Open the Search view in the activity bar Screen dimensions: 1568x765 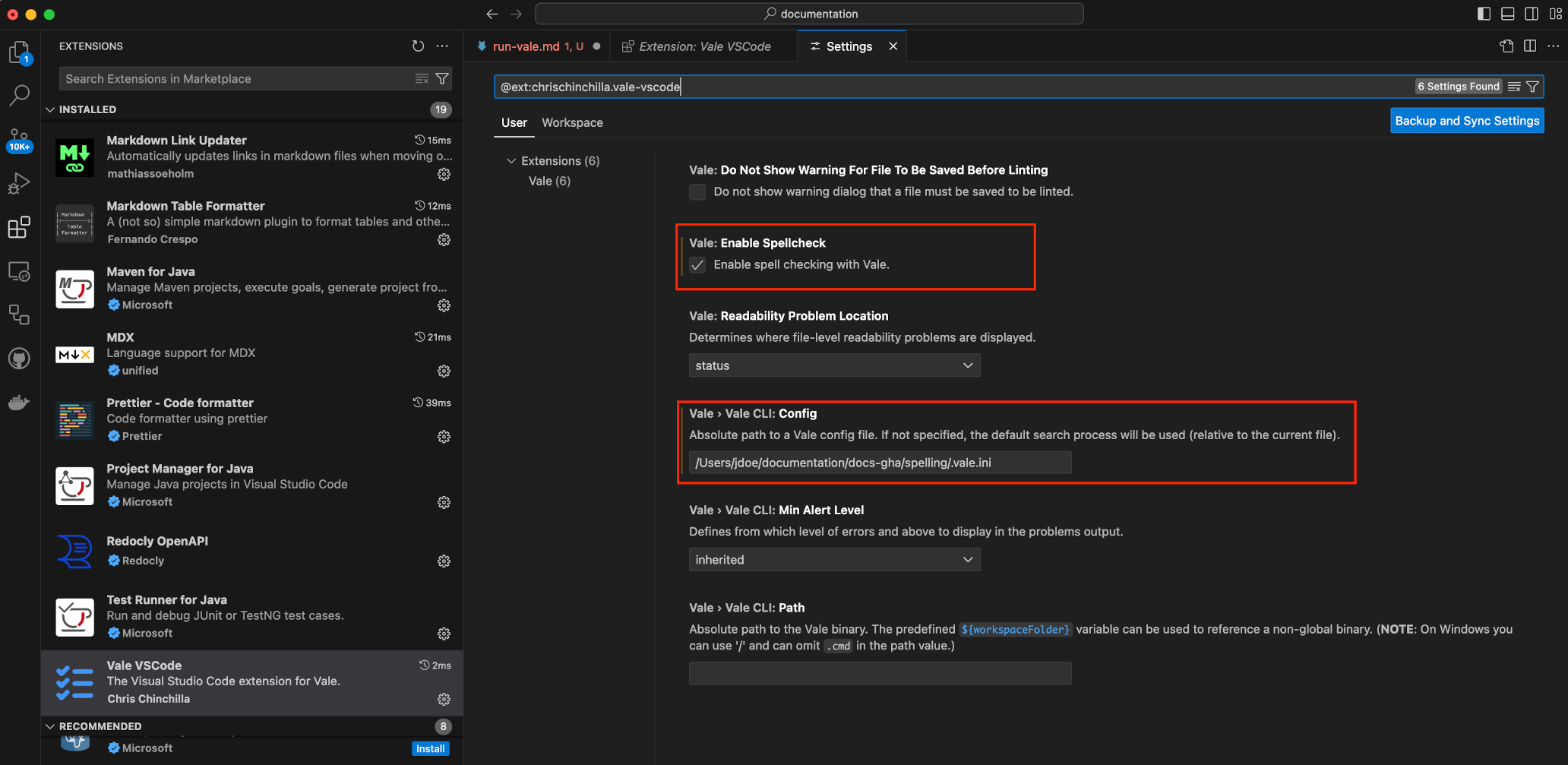point(19,96)
